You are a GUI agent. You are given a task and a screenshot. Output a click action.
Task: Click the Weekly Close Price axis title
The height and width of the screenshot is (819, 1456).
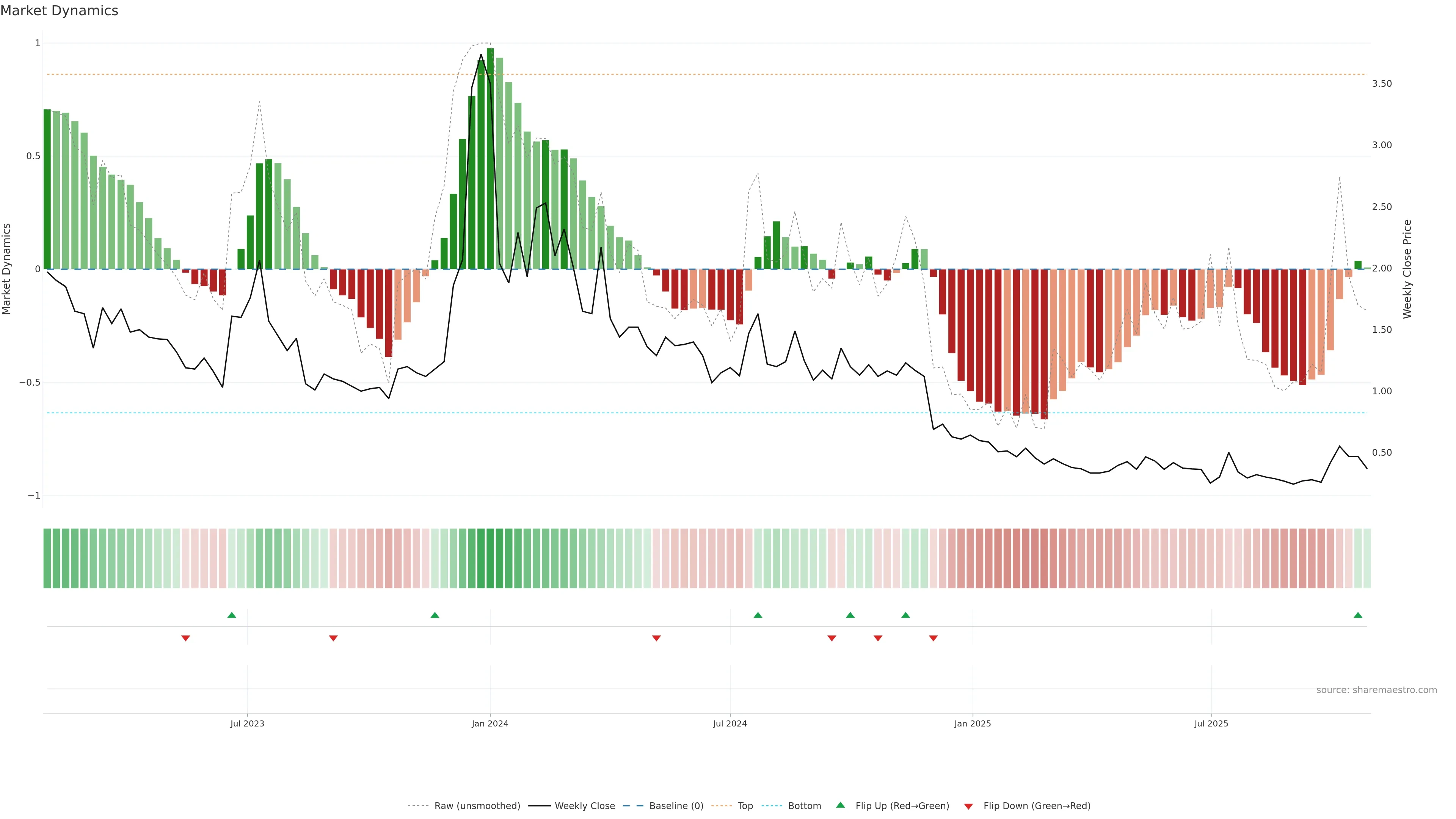tap(1407, 269)
